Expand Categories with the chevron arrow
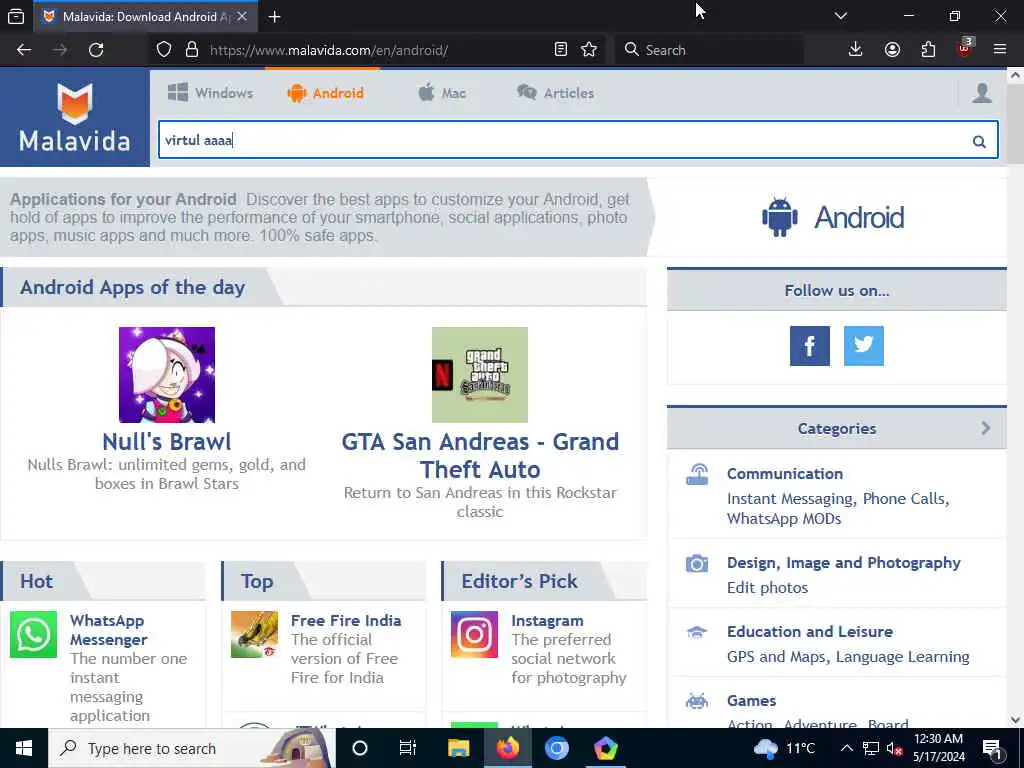The height and width of the screenshot is (768, 1024). tap(985, 428)
